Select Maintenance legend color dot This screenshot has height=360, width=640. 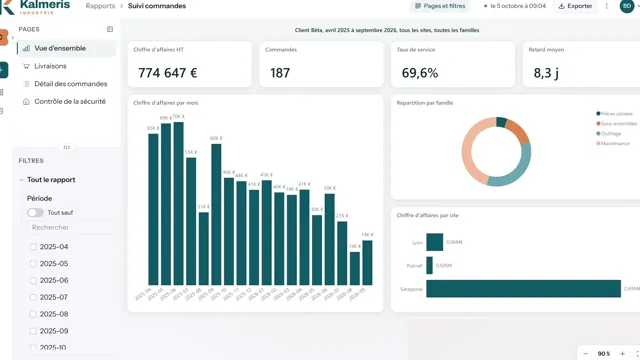coord(598,143)
